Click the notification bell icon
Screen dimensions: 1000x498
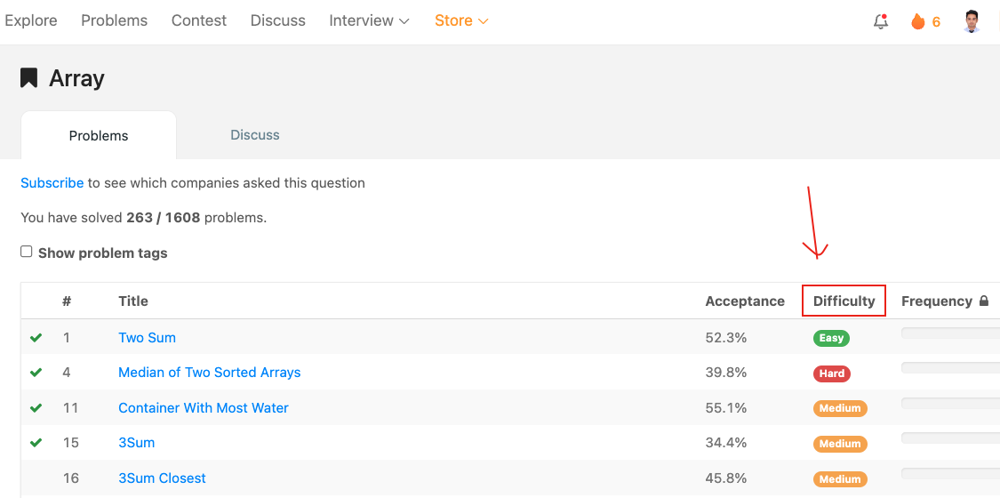[x=880, y=21]
